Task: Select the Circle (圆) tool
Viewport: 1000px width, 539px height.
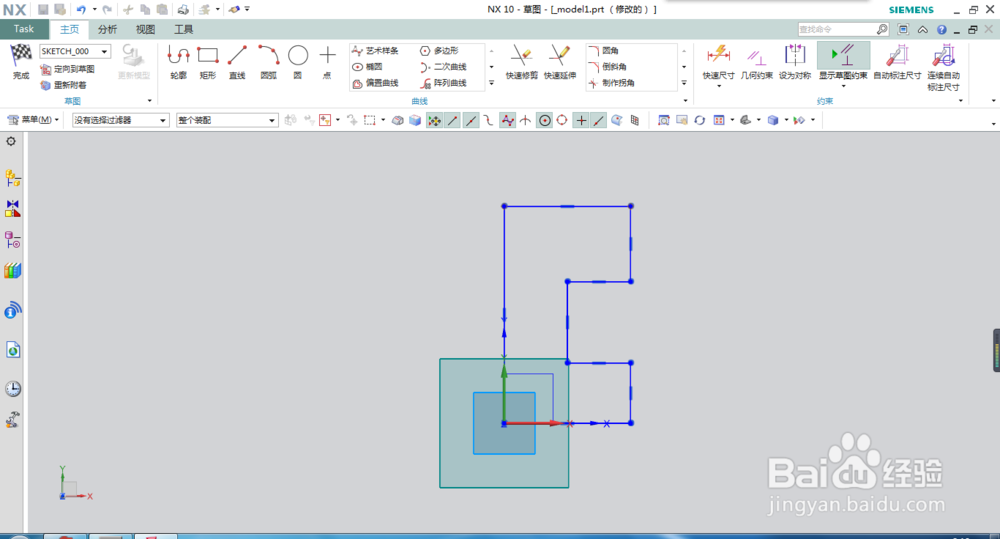Action: coord(298,63)
